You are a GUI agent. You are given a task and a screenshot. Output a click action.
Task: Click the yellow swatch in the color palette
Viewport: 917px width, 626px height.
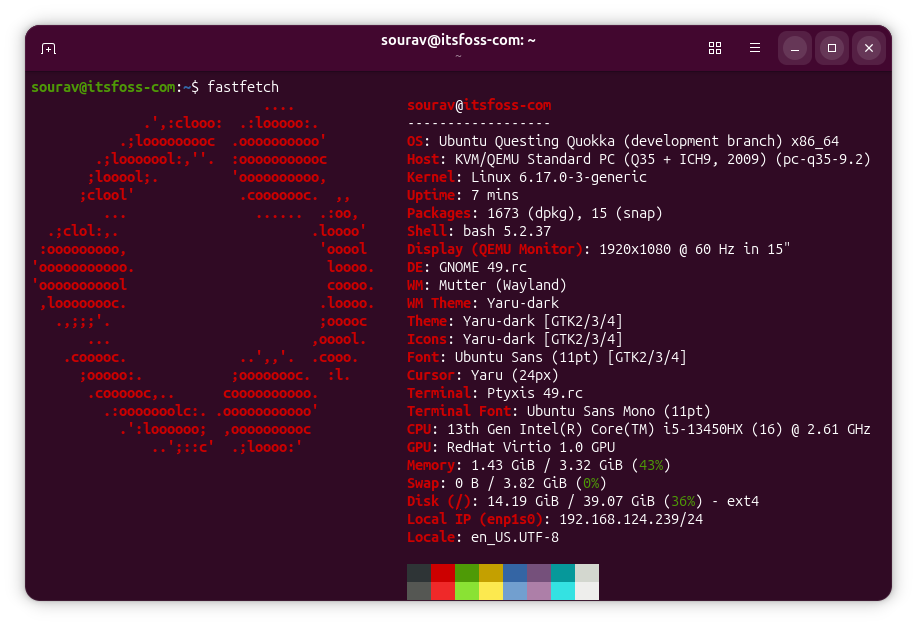pos(490,581)
